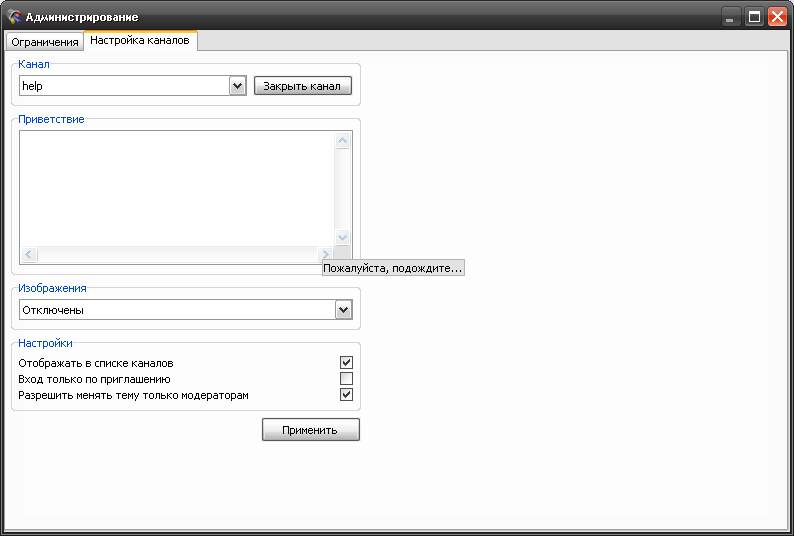Image resolution: width=794 pixels, height=536 pixels.
Task: Click the Администрирование app icon in title bar
Action: coord(15,17)
